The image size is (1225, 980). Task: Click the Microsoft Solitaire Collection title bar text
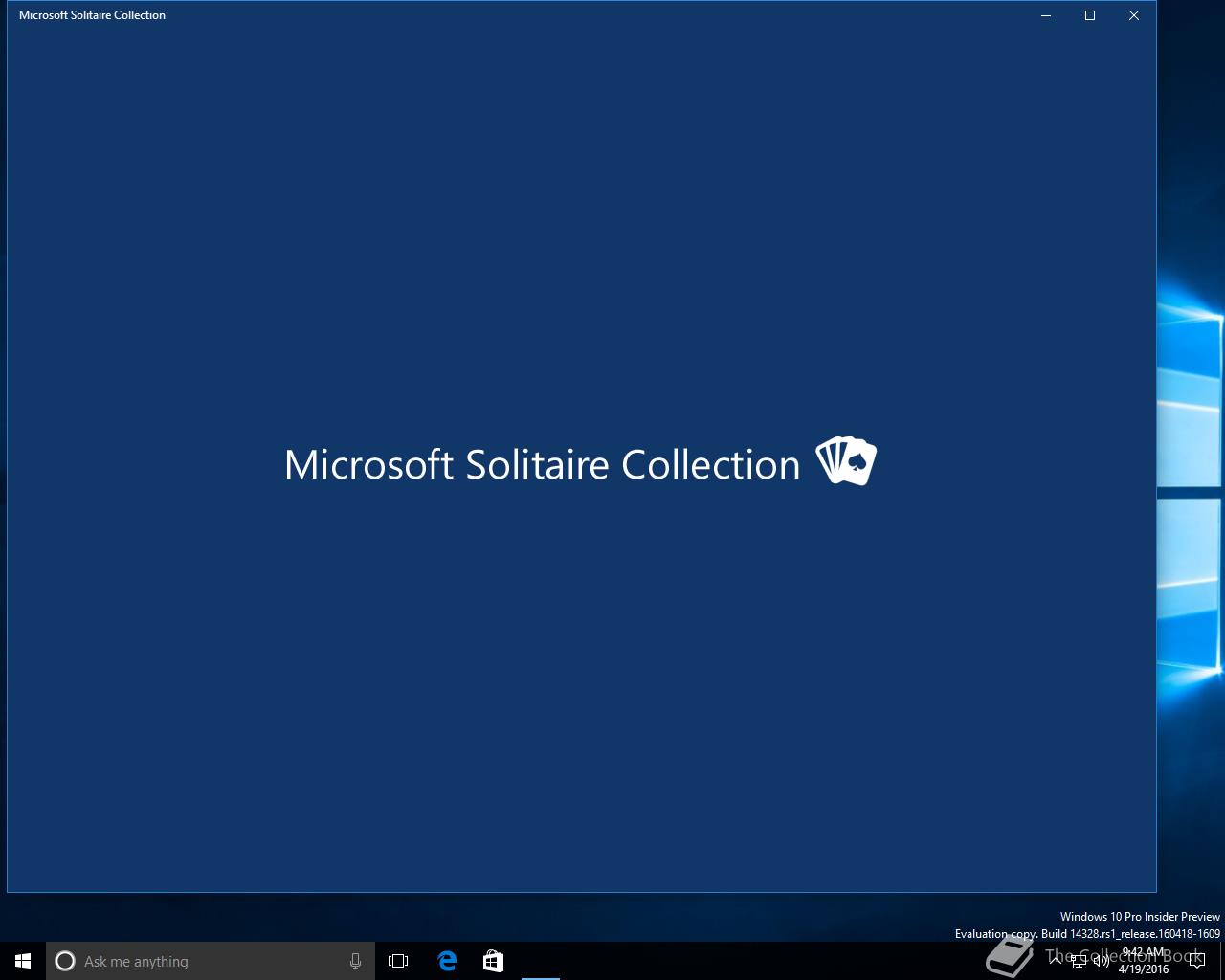(92, 15)
